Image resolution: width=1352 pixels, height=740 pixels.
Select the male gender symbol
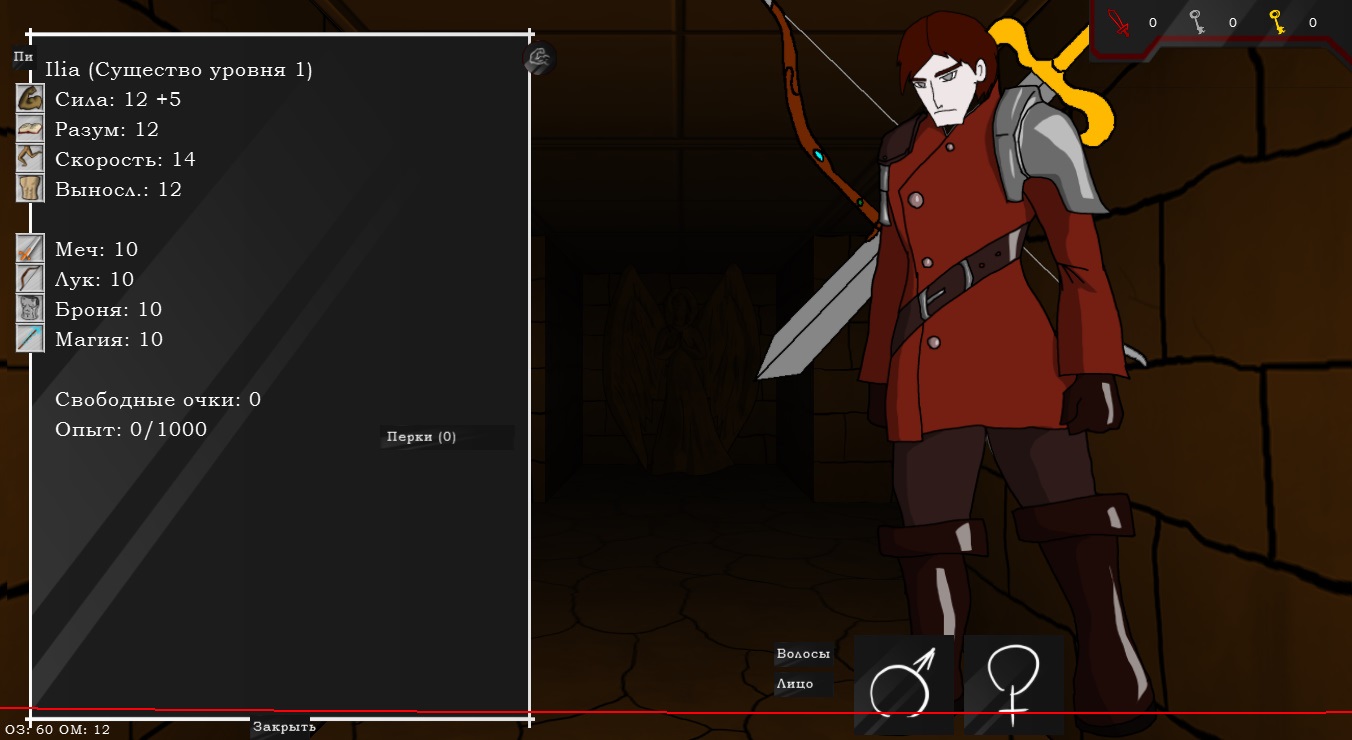[904, 685]
